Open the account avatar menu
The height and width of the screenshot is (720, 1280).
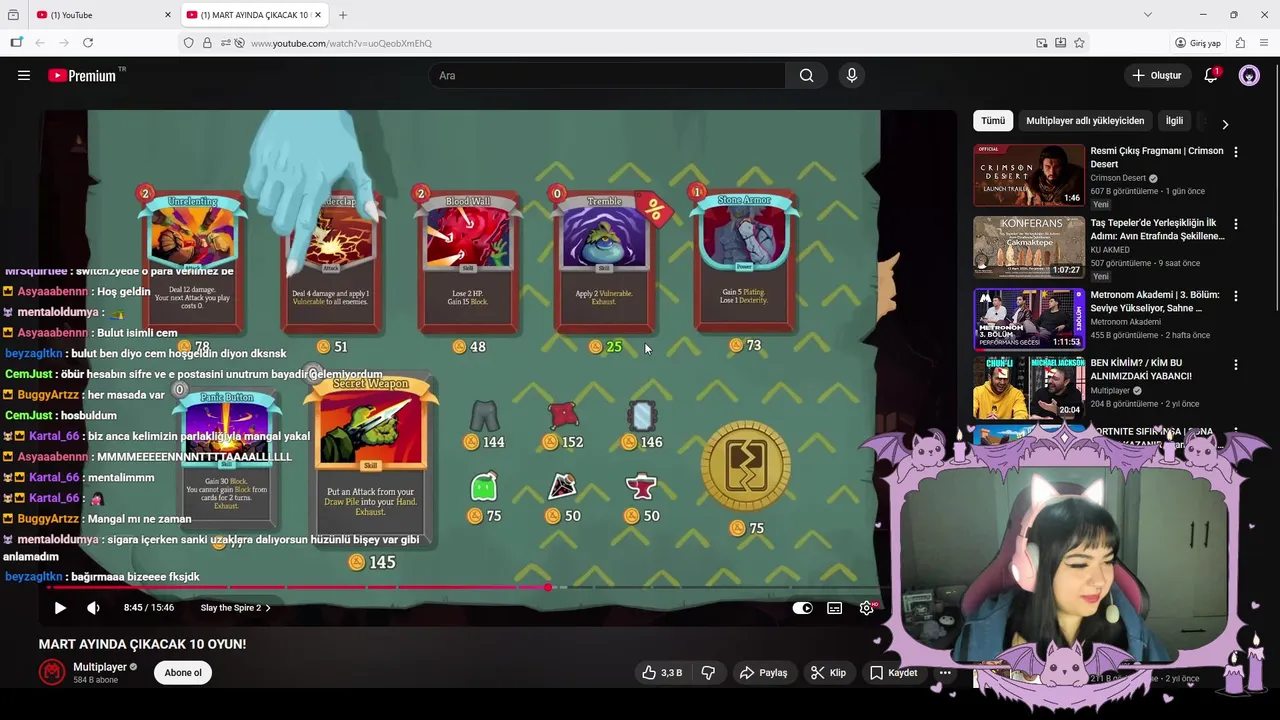click(x=1249, y=75)
